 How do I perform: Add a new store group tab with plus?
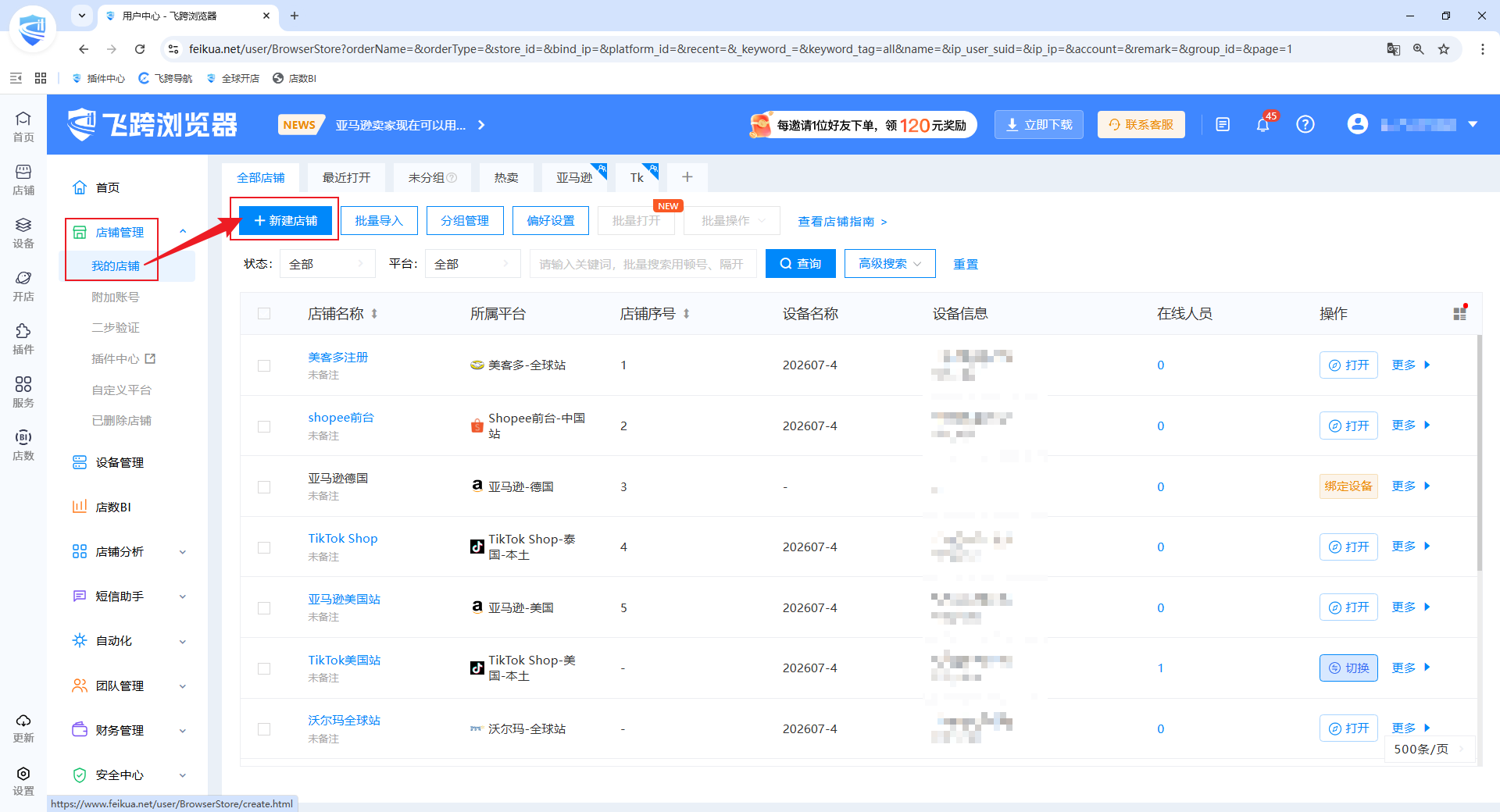click(x=687, y=177)
